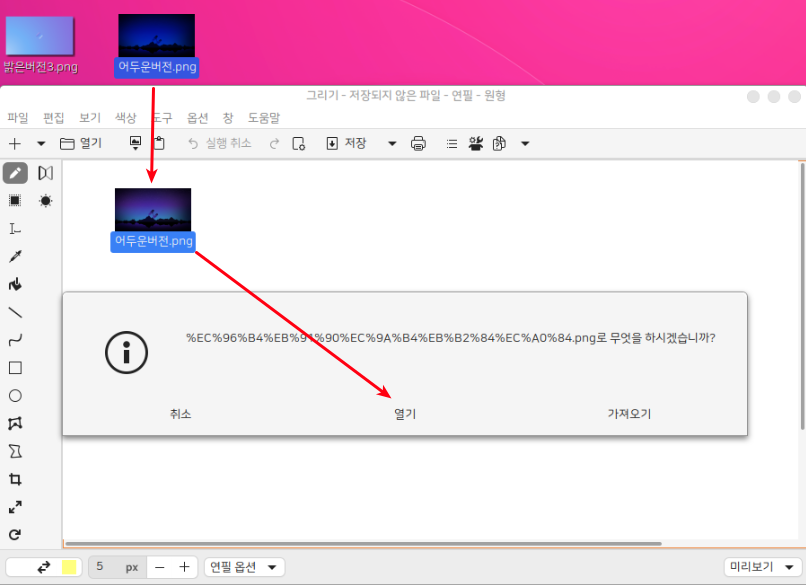806x585 pixels.
Task: Select the Rotate tool
Action: click(15, 535)
